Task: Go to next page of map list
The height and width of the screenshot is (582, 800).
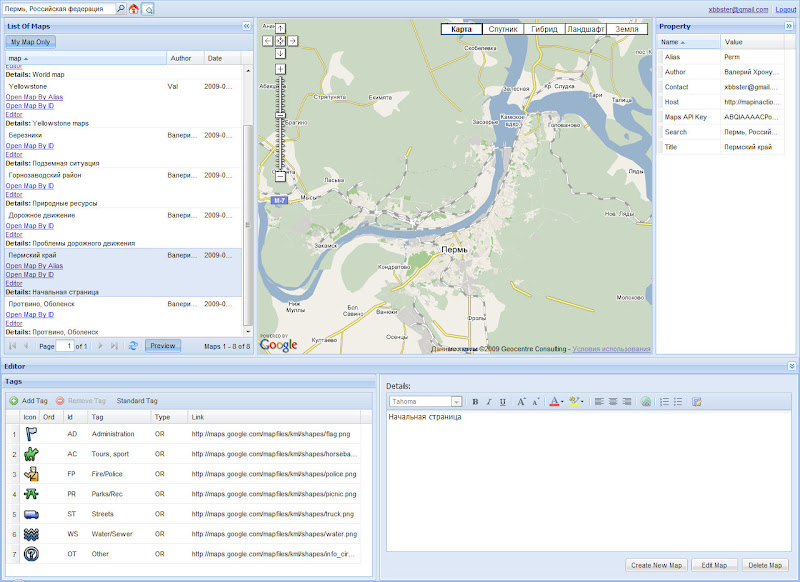Action: [x=100, y=346]
